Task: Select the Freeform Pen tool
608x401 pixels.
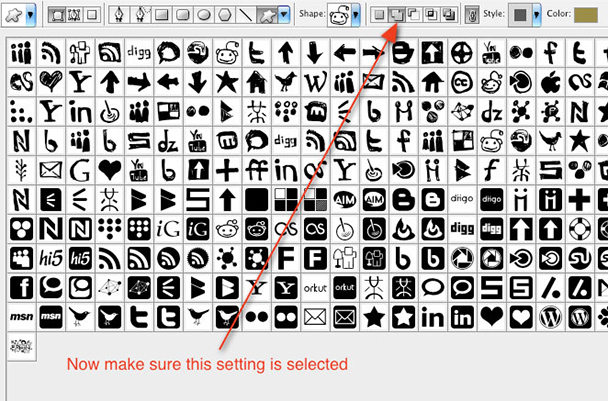Action: pyautogui.click(x=140, y=16)
